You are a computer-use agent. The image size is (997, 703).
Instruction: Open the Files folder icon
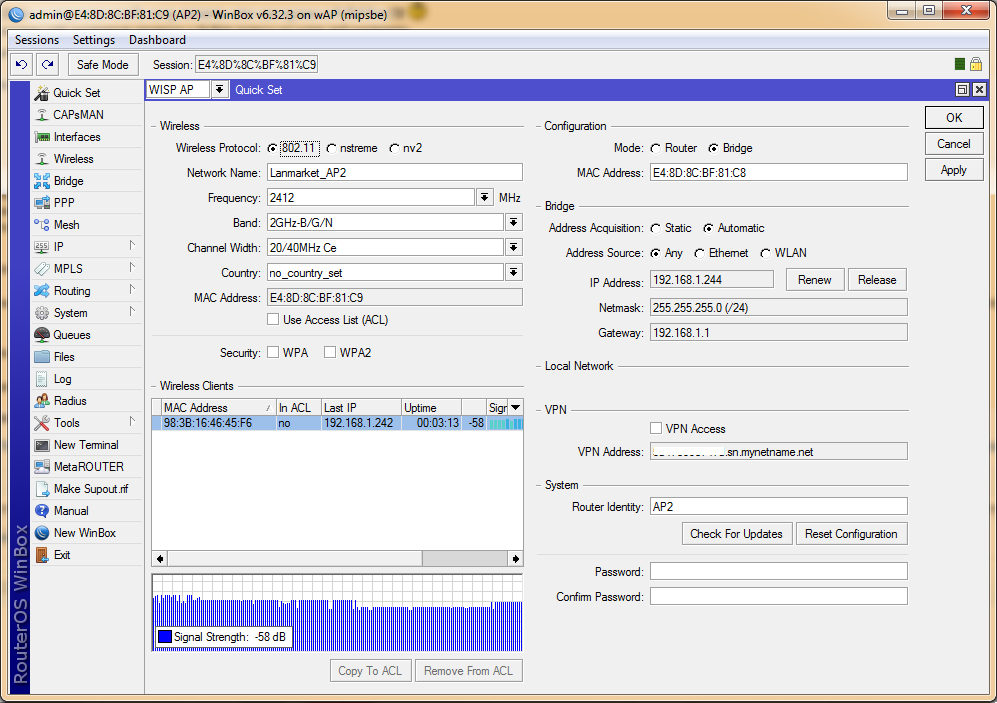point(42,357)
